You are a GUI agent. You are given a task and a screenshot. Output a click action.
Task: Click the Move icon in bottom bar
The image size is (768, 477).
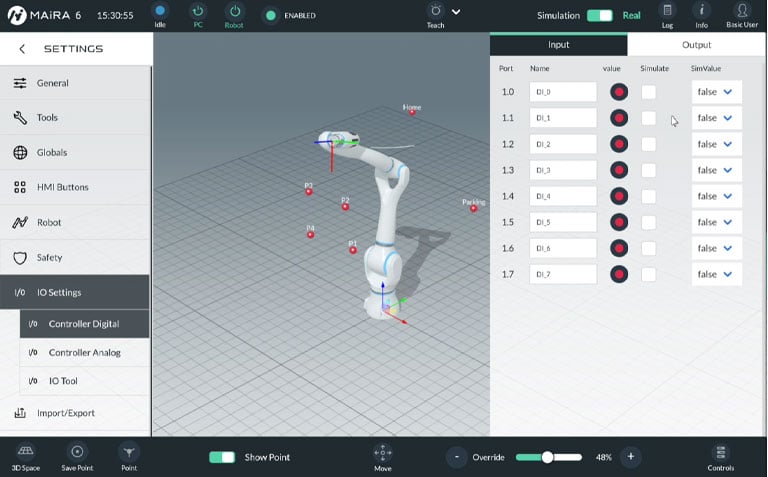[x=382, y=452]
